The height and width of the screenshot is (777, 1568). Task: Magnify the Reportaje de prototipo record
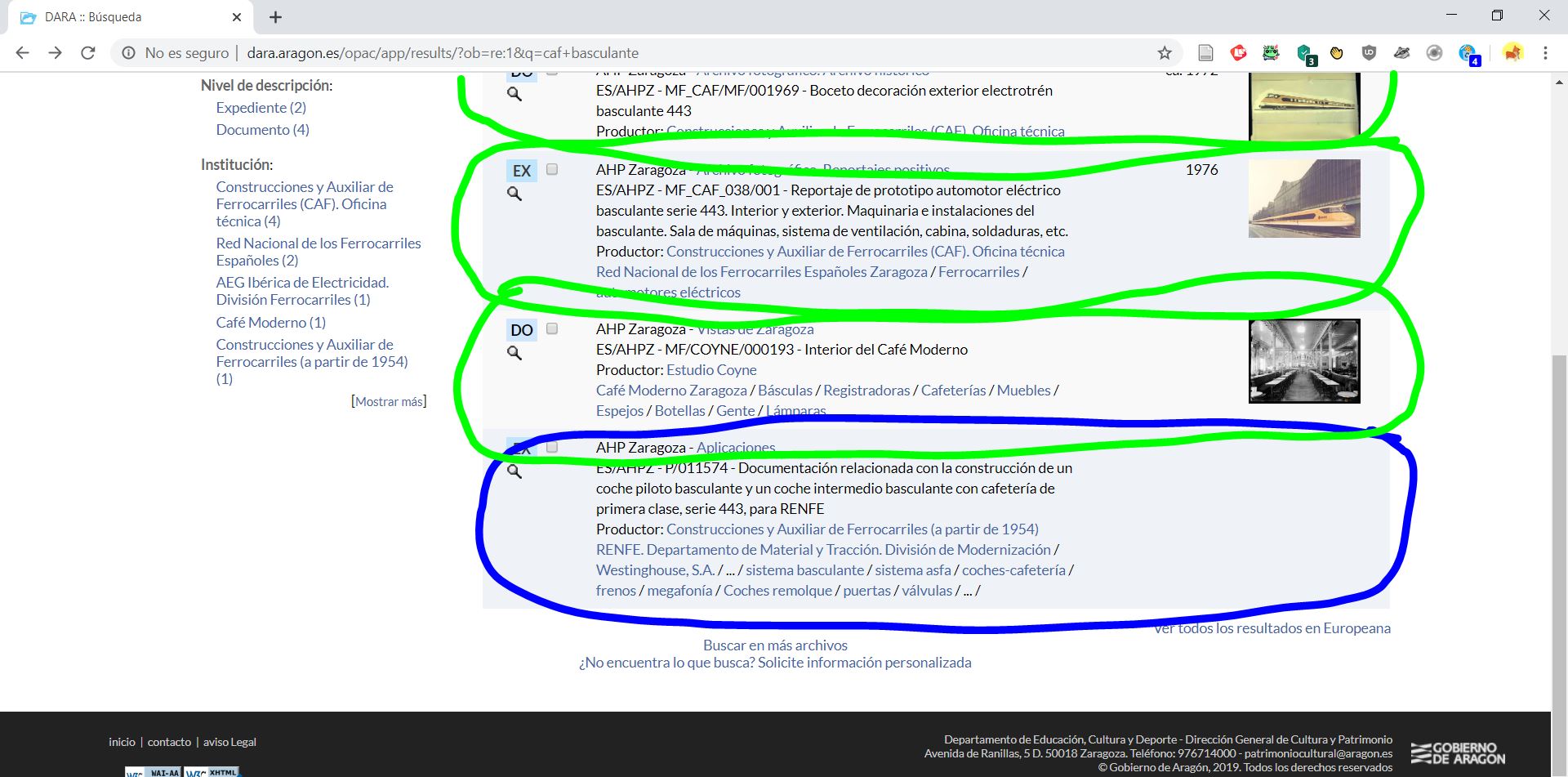pos(514,194)
